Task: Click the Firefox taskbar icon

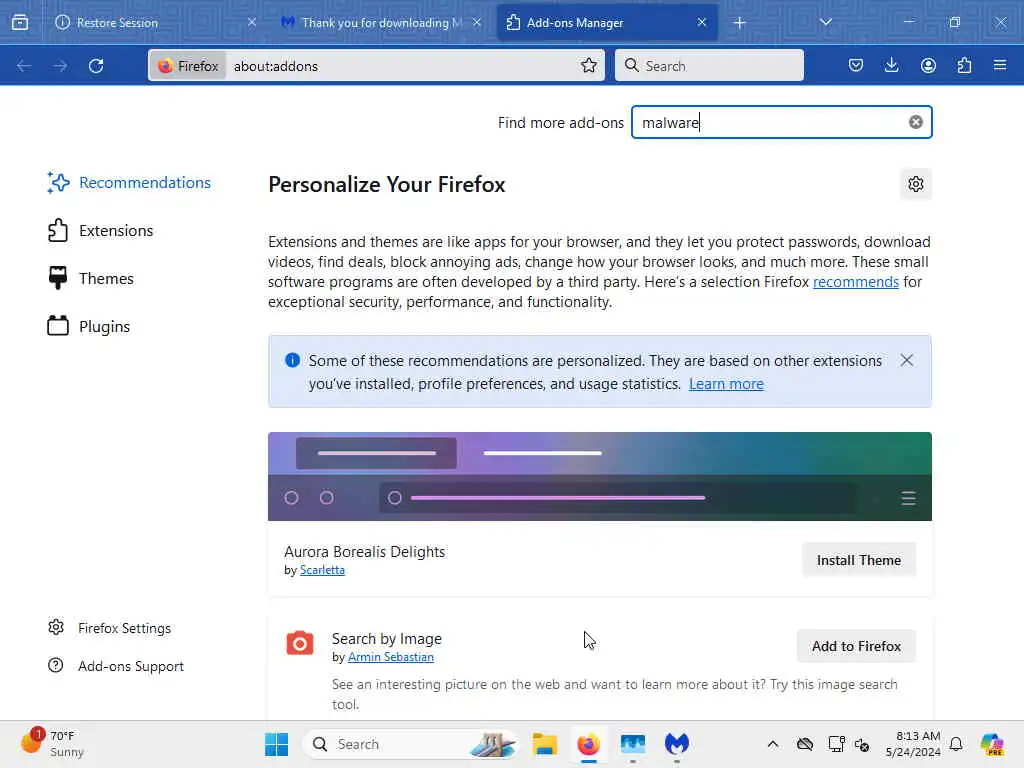Action: 588,744
